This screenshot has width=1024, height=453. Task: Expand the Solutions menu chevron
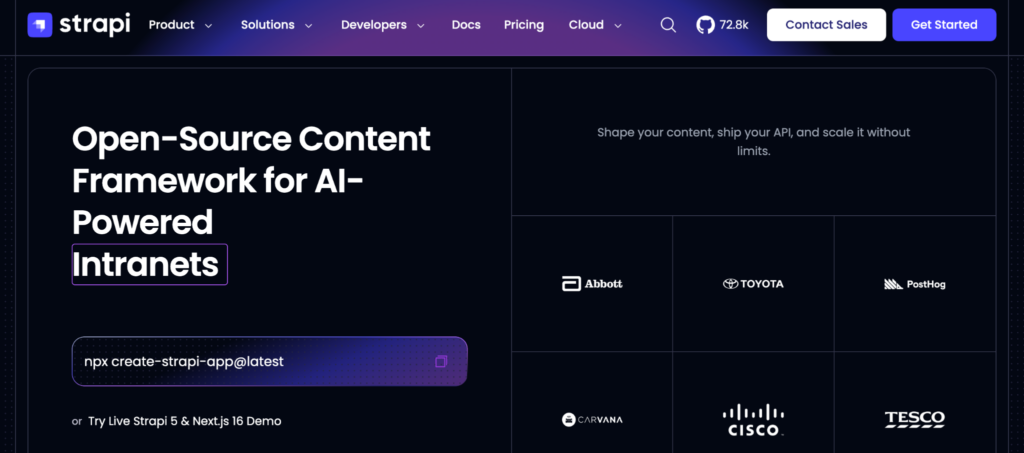(x=308, y=25)
